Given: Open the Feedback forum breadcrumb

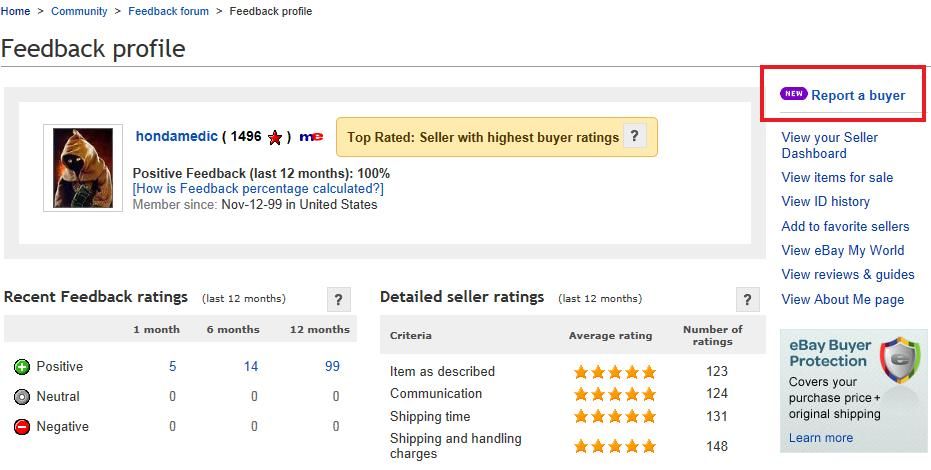Looking at the screenshot, I should click(169, 11).
